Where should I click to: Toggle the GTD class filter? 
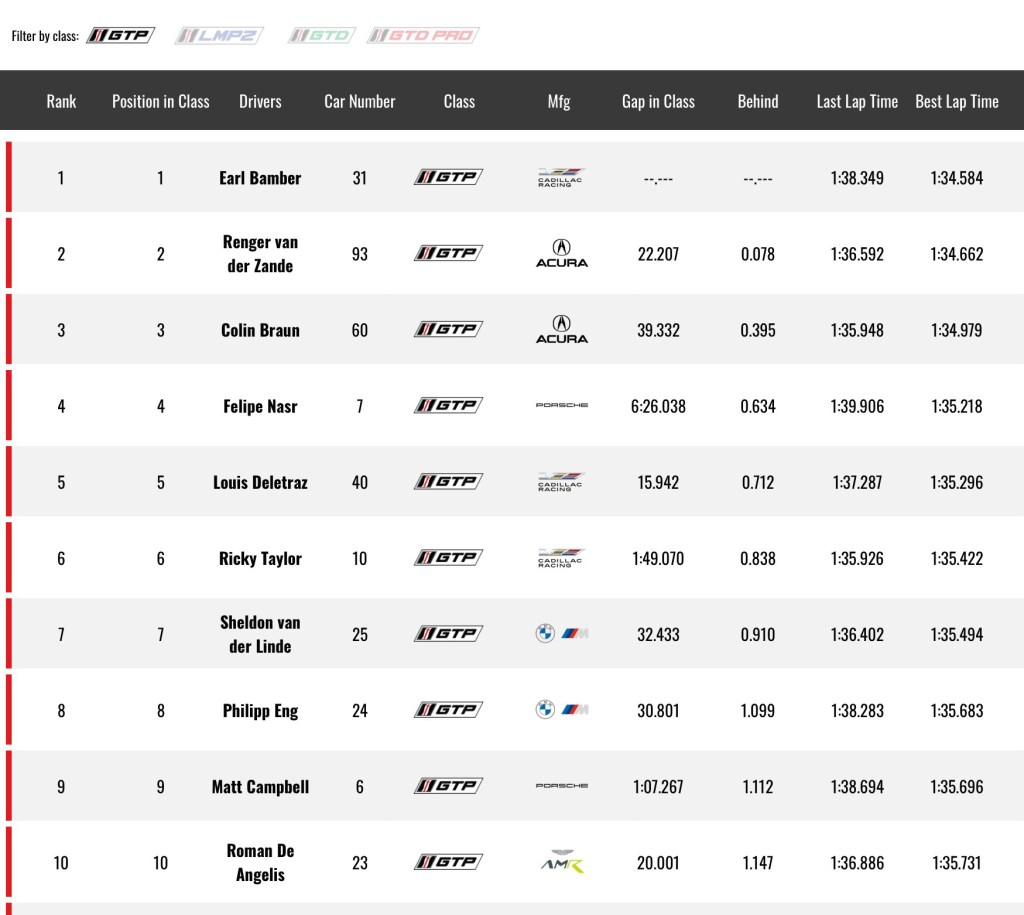(x=321, y=35)
